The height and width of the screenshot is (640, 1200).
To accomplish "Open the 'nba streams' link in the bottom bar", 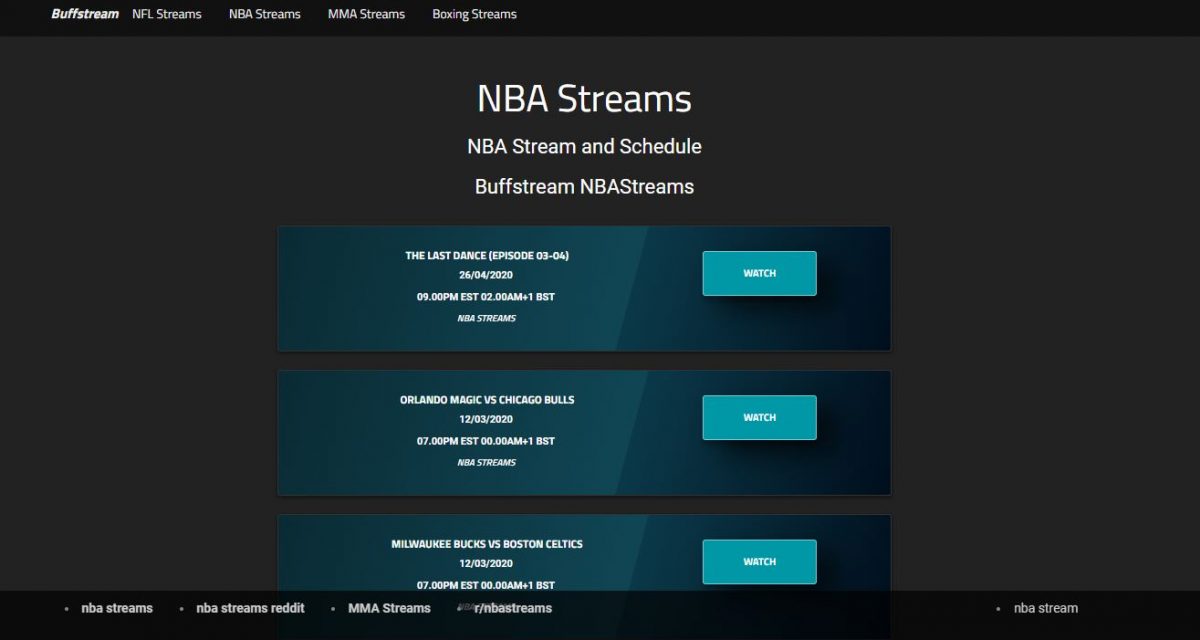I will click(x=117, y=608).
